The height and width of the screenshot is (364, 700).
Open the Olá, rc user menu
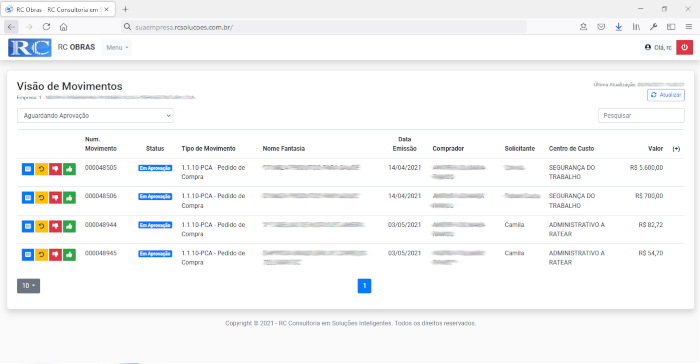[658, 47]
